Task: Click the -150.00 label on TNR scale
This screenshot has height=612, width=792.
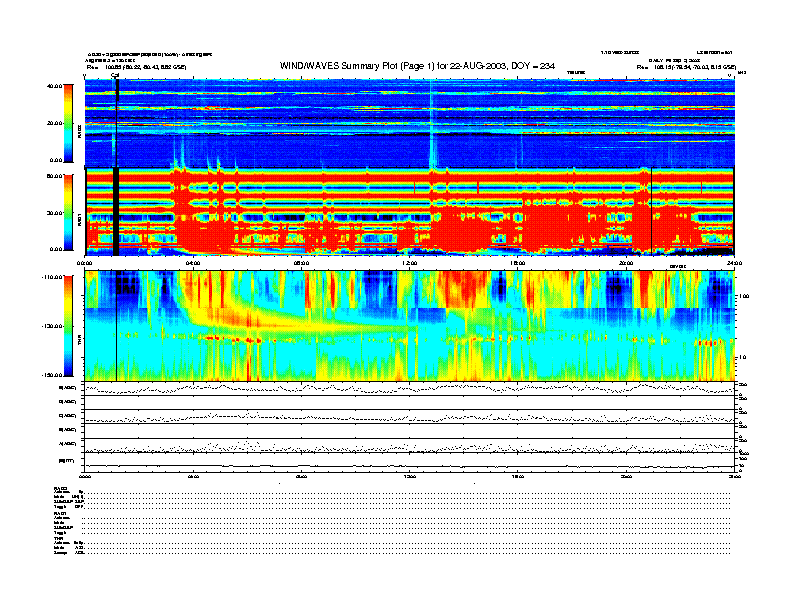Action: (x=52, y=375)
